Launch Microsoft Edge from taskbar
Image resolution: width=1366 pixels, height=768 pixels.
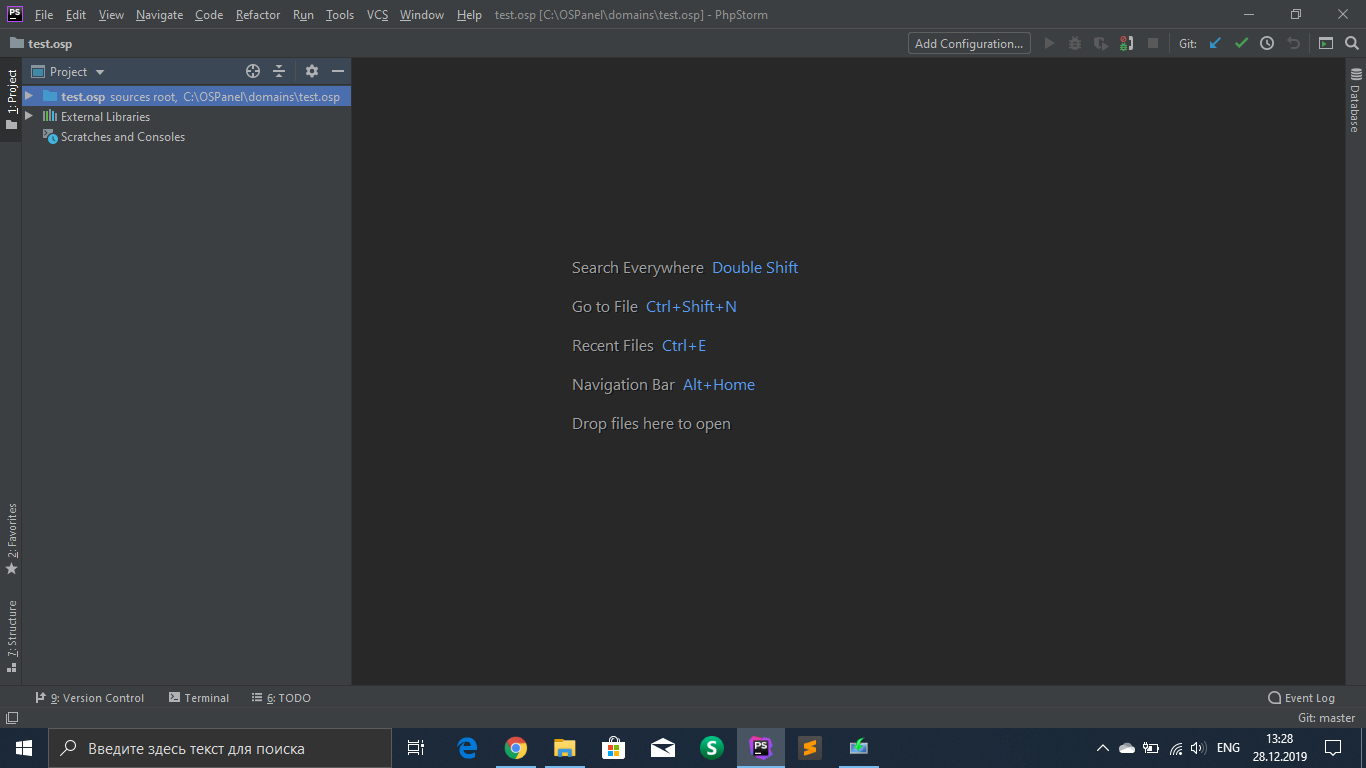point(467,748)
